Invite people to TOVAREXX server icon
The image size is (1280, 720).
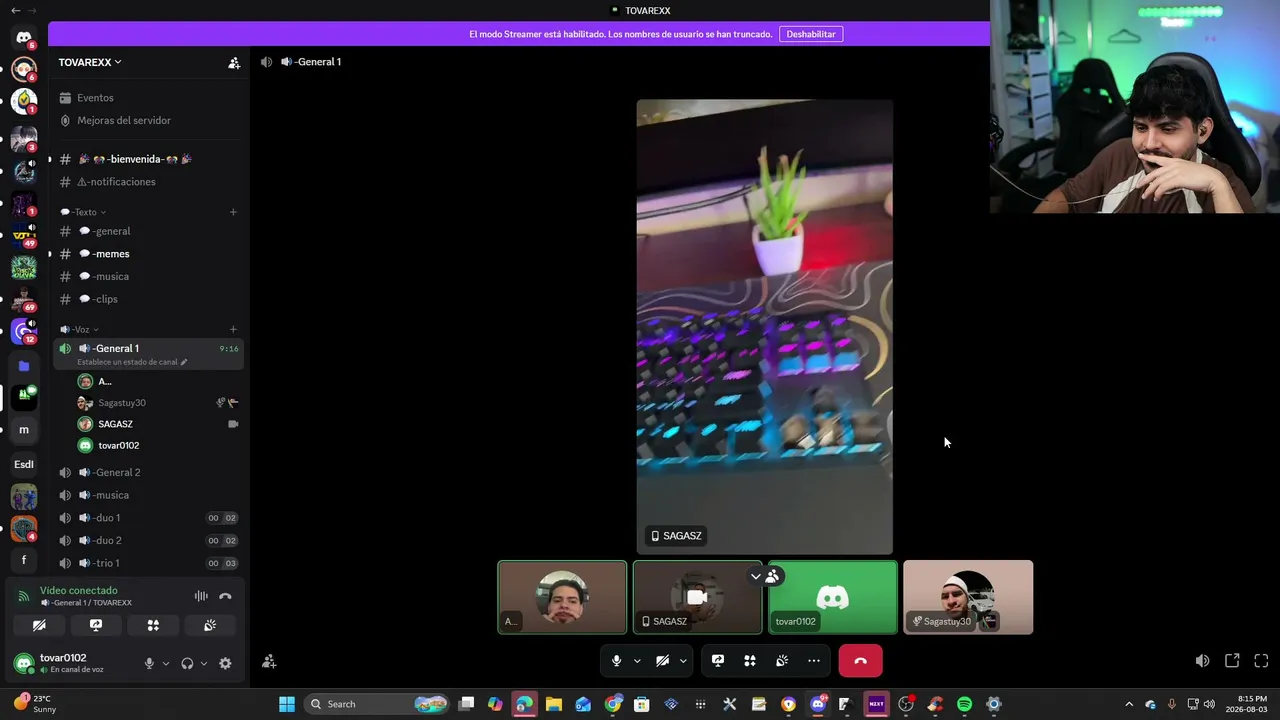(x=234, y=63)
